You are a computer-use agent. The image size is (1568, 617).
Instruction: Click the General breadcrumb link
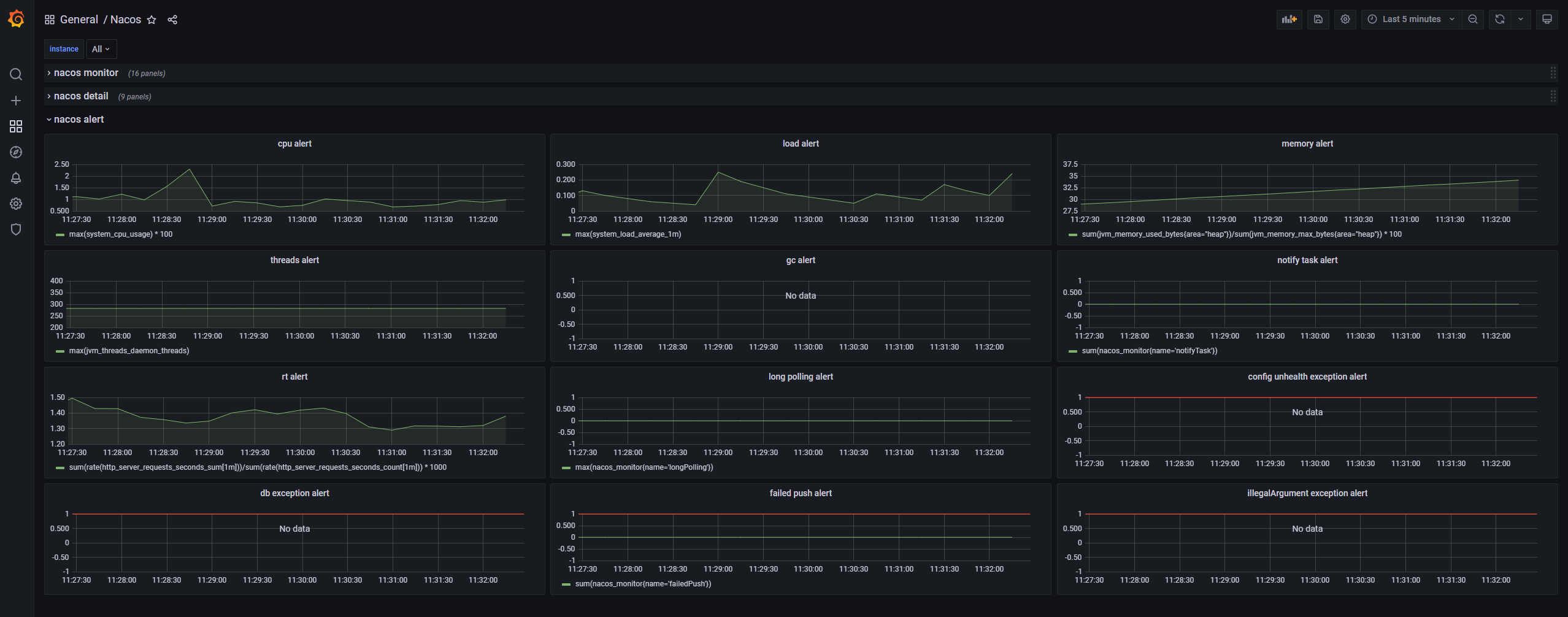(x=79, y=20)
